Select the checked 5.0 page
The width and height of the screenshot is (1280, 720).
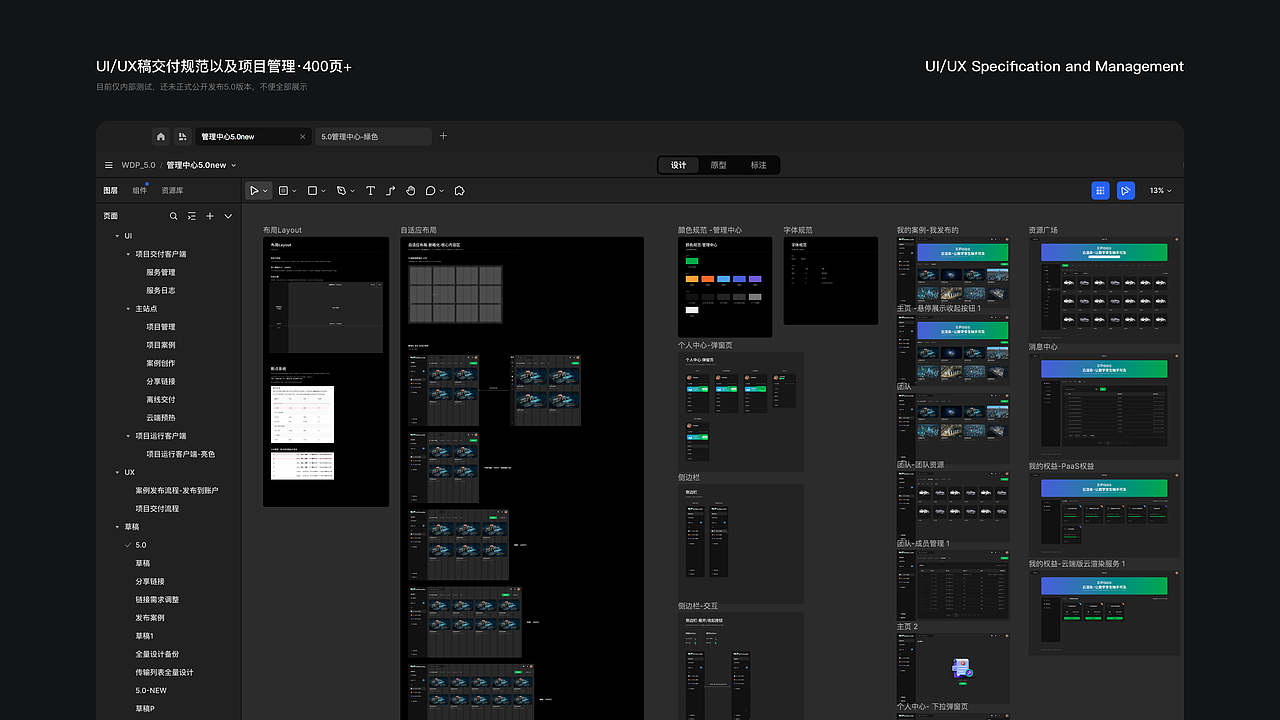point(141,545)
